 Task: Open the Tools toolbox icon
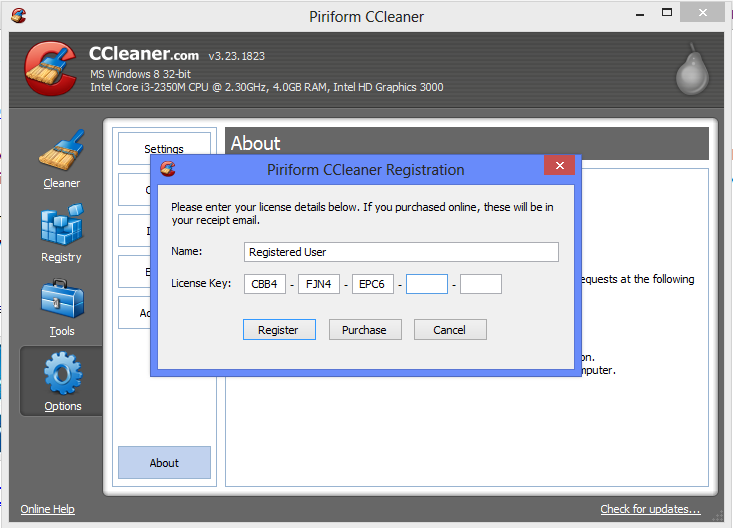coord(61,301)
